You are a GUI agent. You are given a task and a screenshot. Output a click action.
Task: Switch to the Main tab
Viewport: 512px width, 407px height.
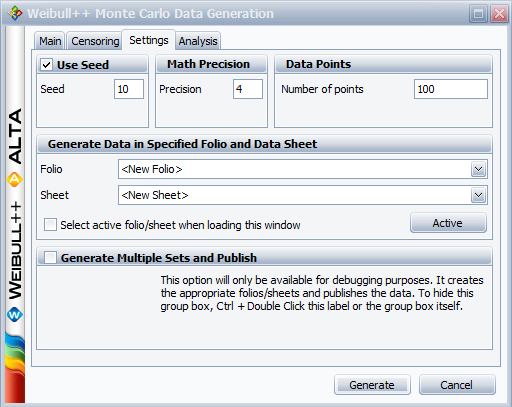[50, 41]
